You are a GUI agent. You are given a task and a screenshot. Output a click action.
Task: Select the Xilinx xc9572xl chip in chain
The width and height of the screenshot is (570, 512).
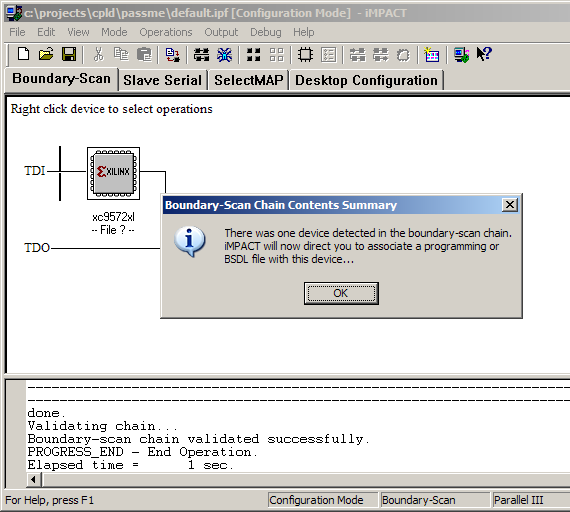pos(113,173)
